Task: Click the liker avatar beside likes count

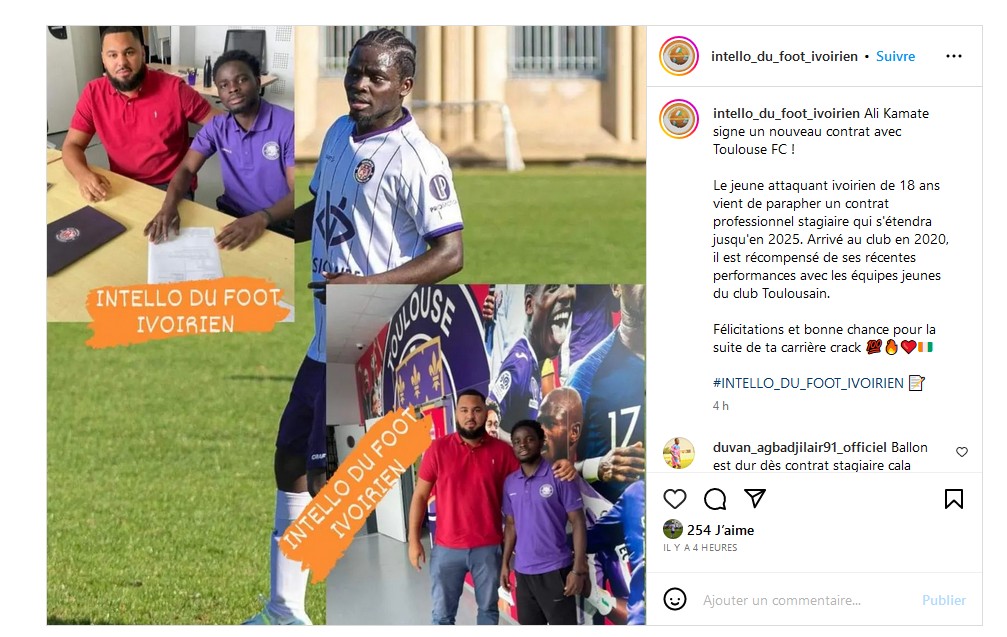Action: [x=672, y=529]
